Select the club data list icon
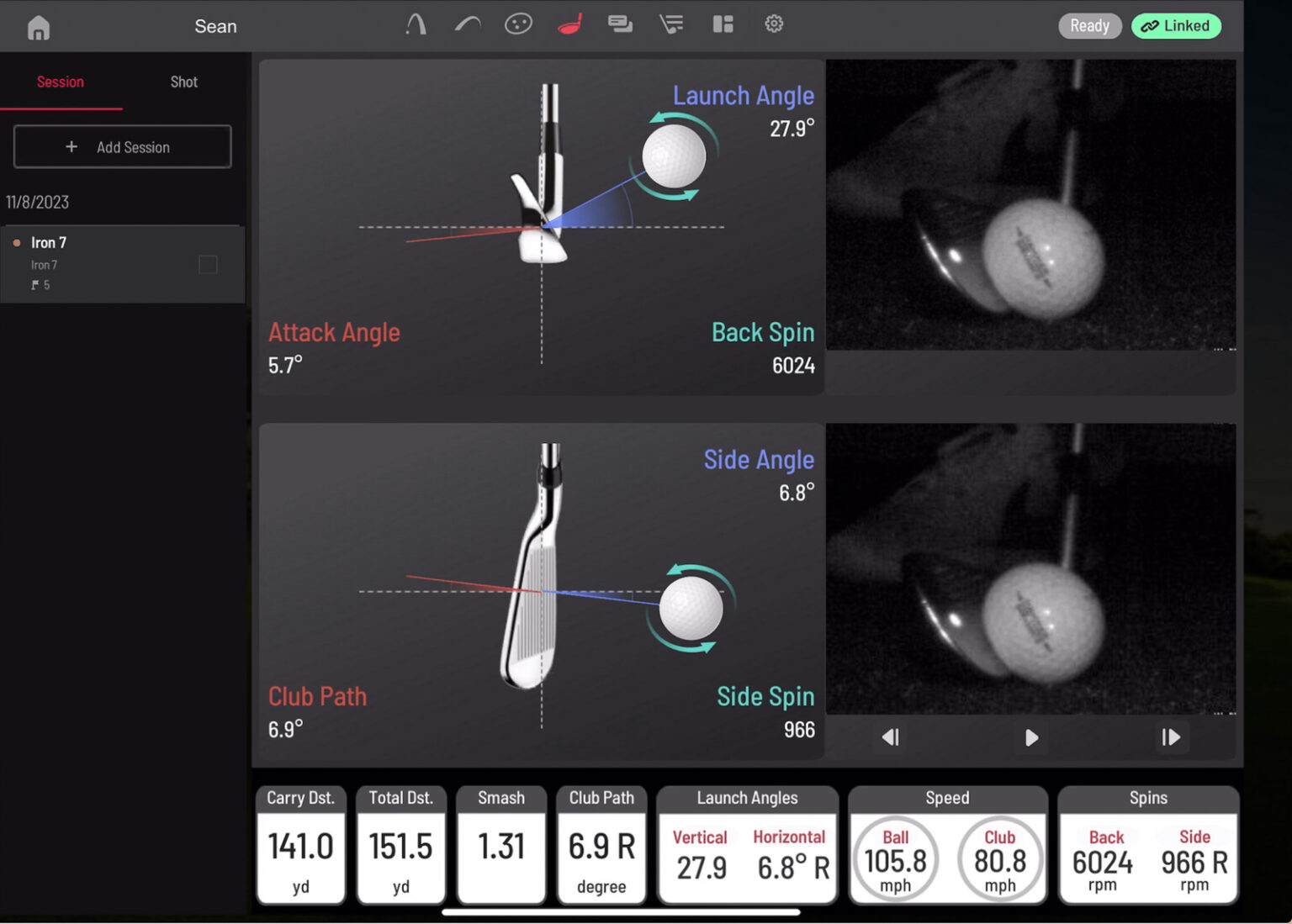 pyautogui.click(x=671, y=24)
